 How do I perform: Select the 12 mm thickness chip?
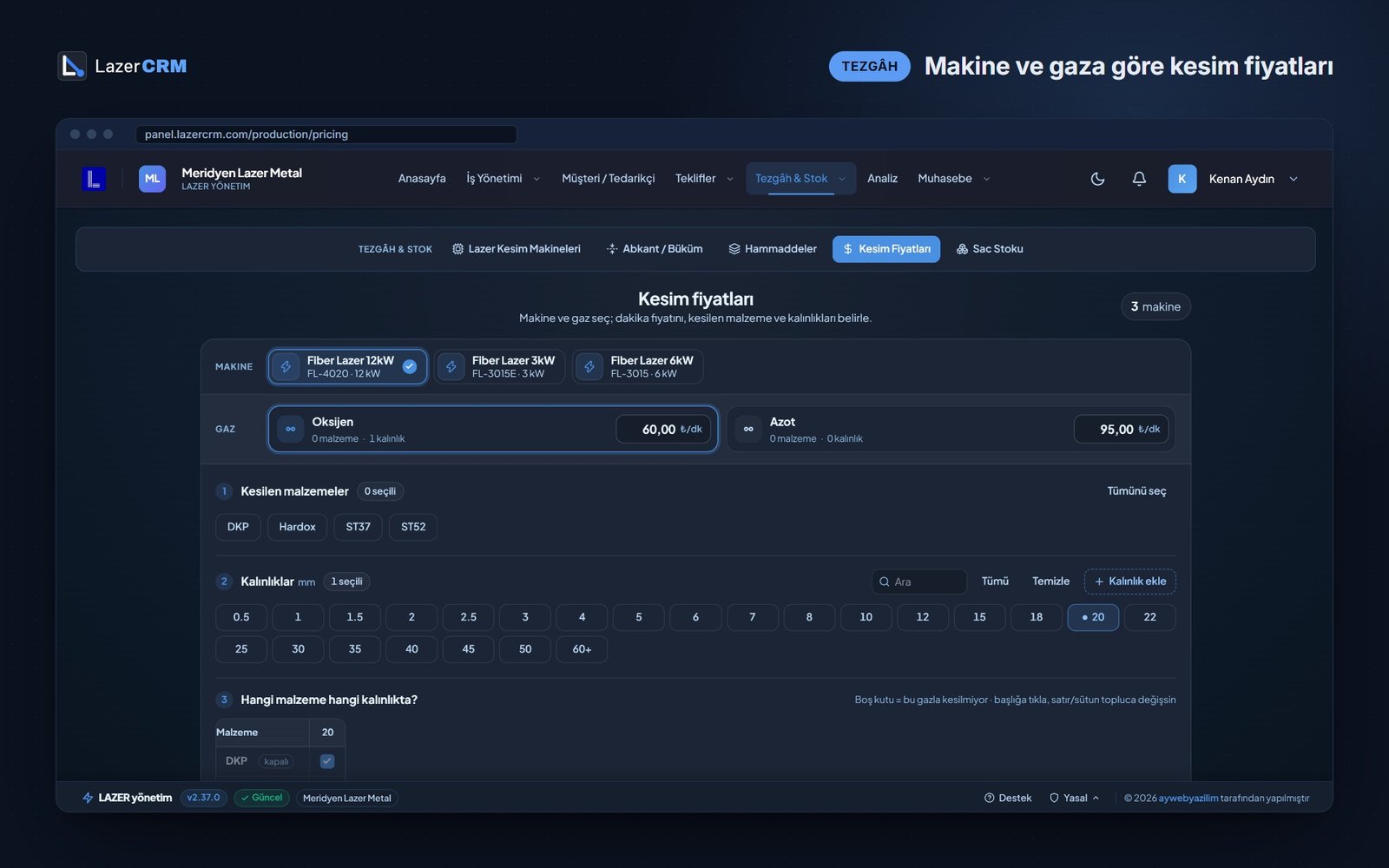(x=923, y=617)
